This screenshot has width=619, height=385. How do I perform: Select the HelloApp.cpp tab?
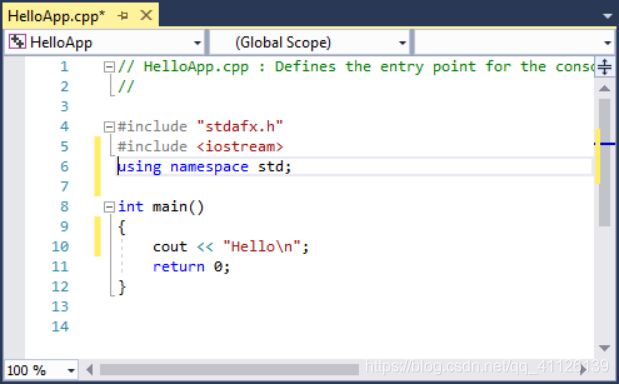(x=56, y=16)
